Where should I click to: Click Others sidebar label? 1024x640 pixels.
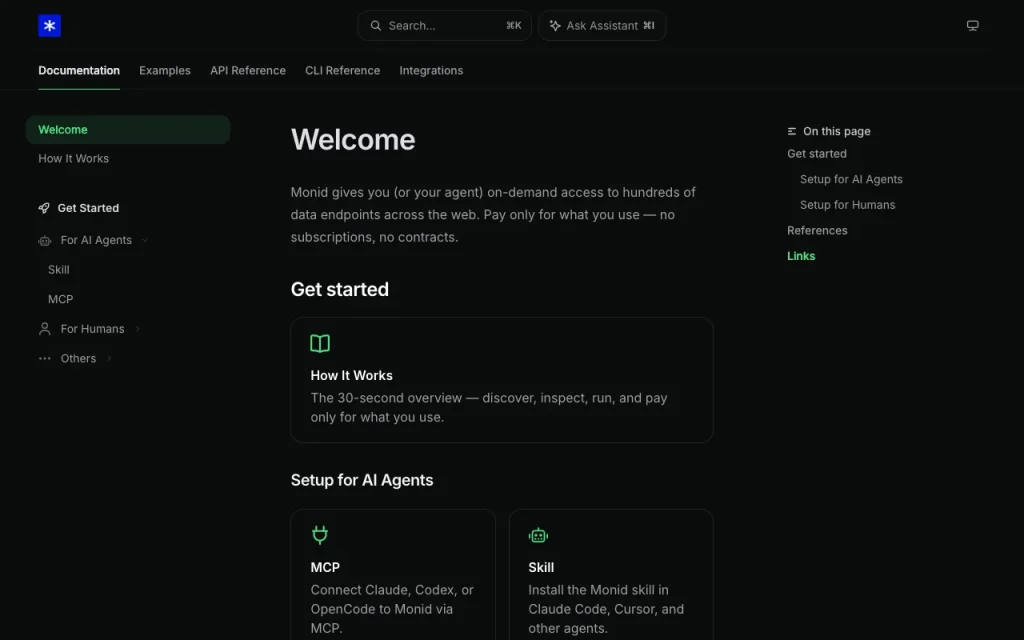click(78, 358)
